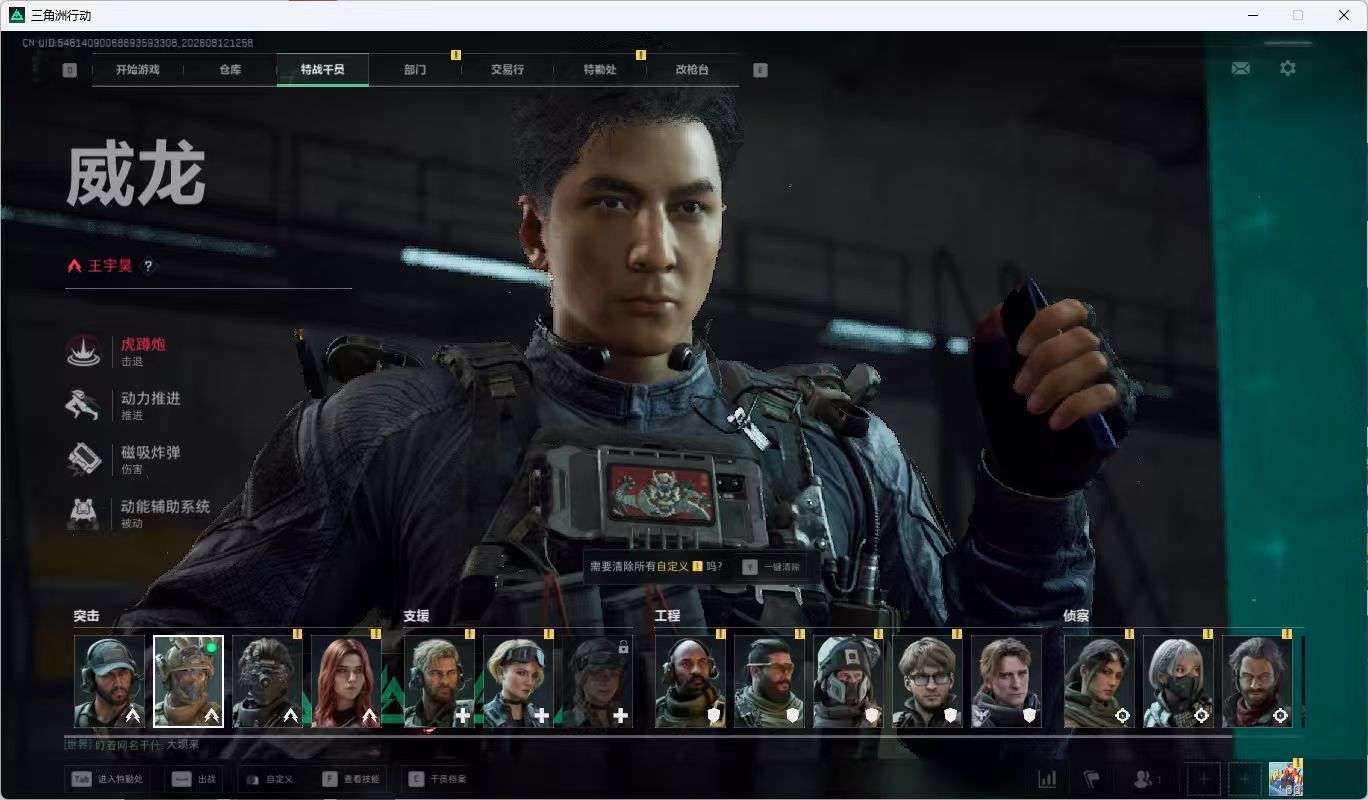Click the 工程 class label

668,616
